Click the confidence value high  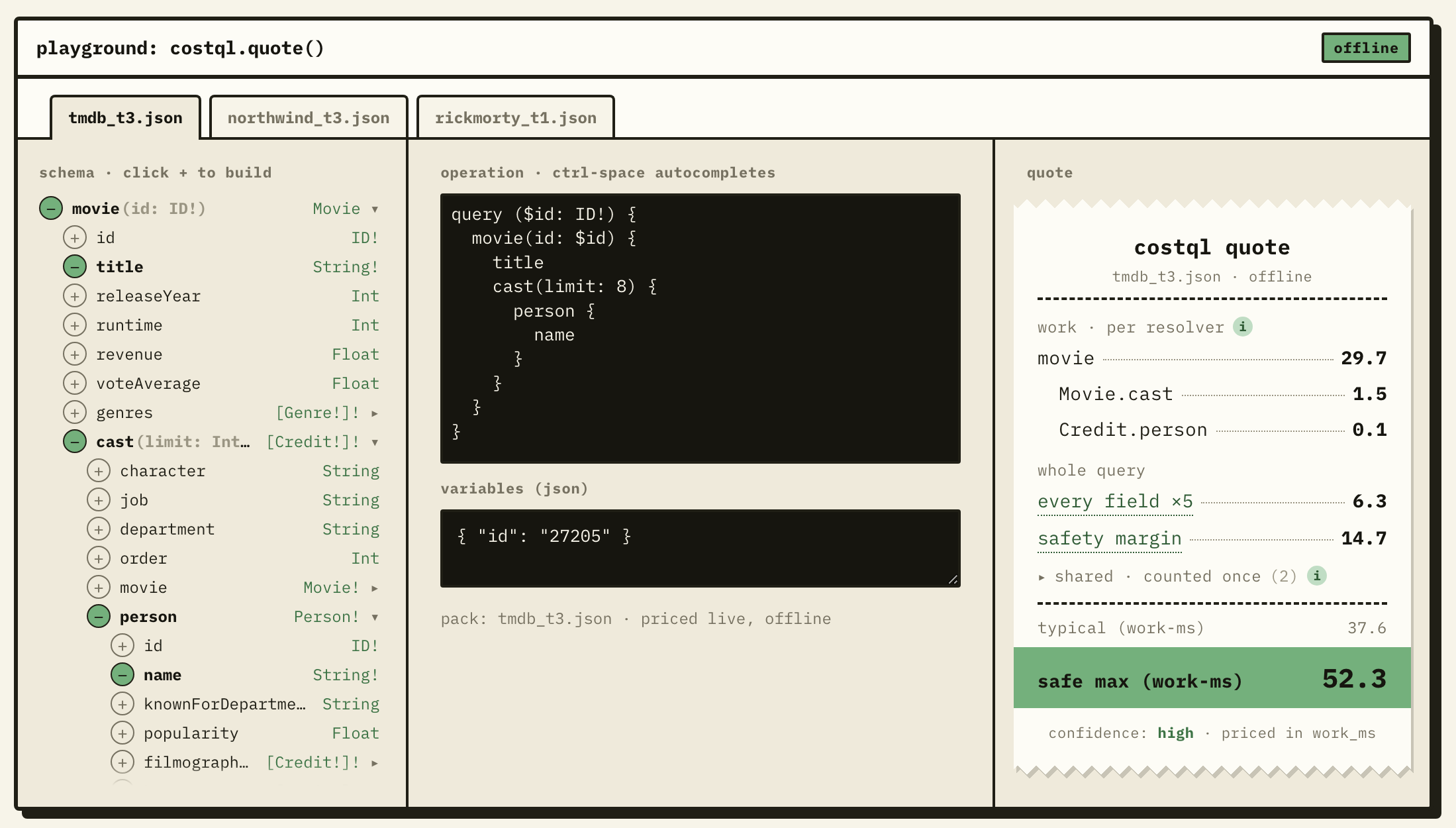coord(1176,733)
